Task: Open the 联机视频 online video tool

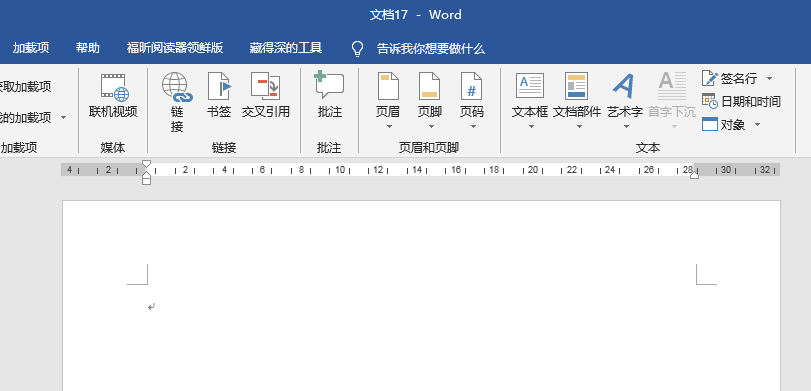Action: [x=113, y=96]
